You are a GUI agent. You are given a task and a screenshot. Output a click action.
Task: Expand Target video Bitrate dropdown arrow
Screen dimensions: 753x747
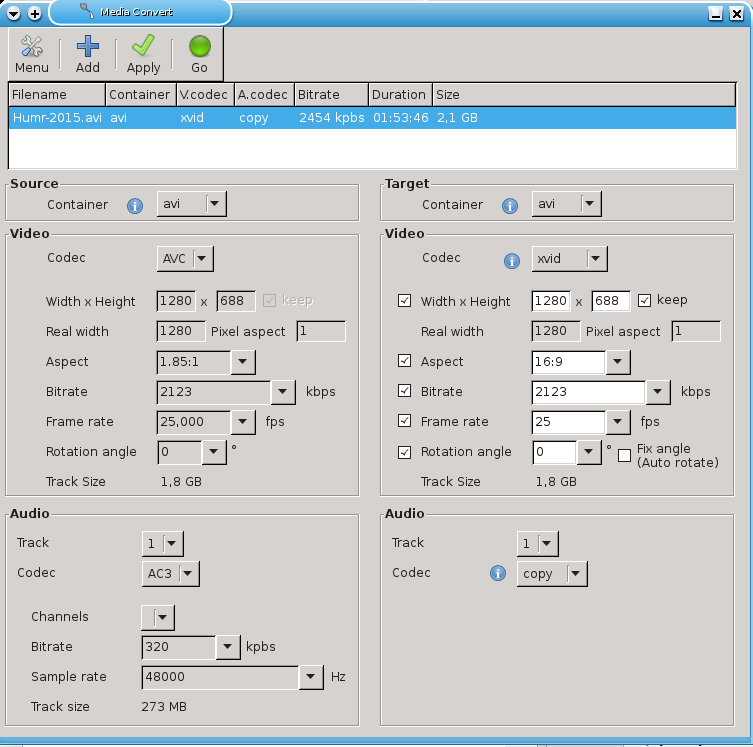pyautogui.click(x=658, y=392)
